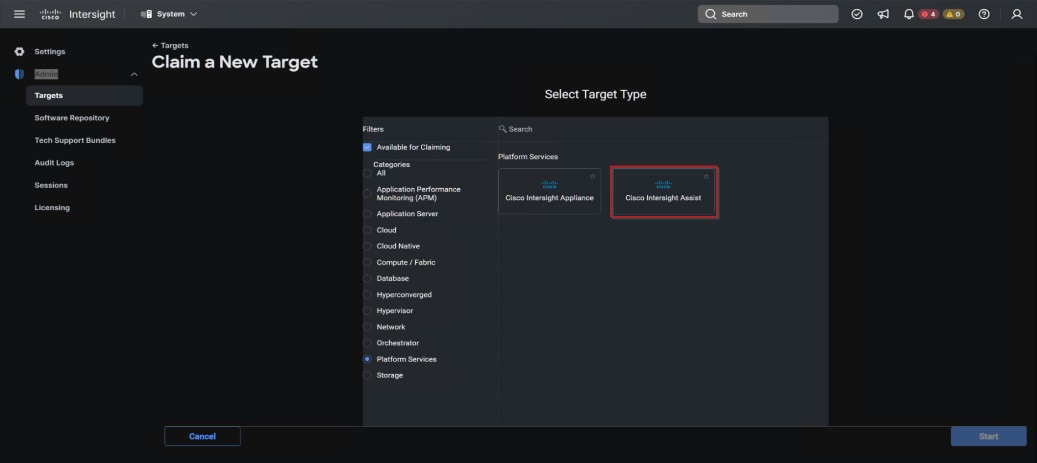The height and width of the screenshot is (463, 1037).
Task: Open the user profile icon
Action: pyautogui.click(x=1016, y=14)
